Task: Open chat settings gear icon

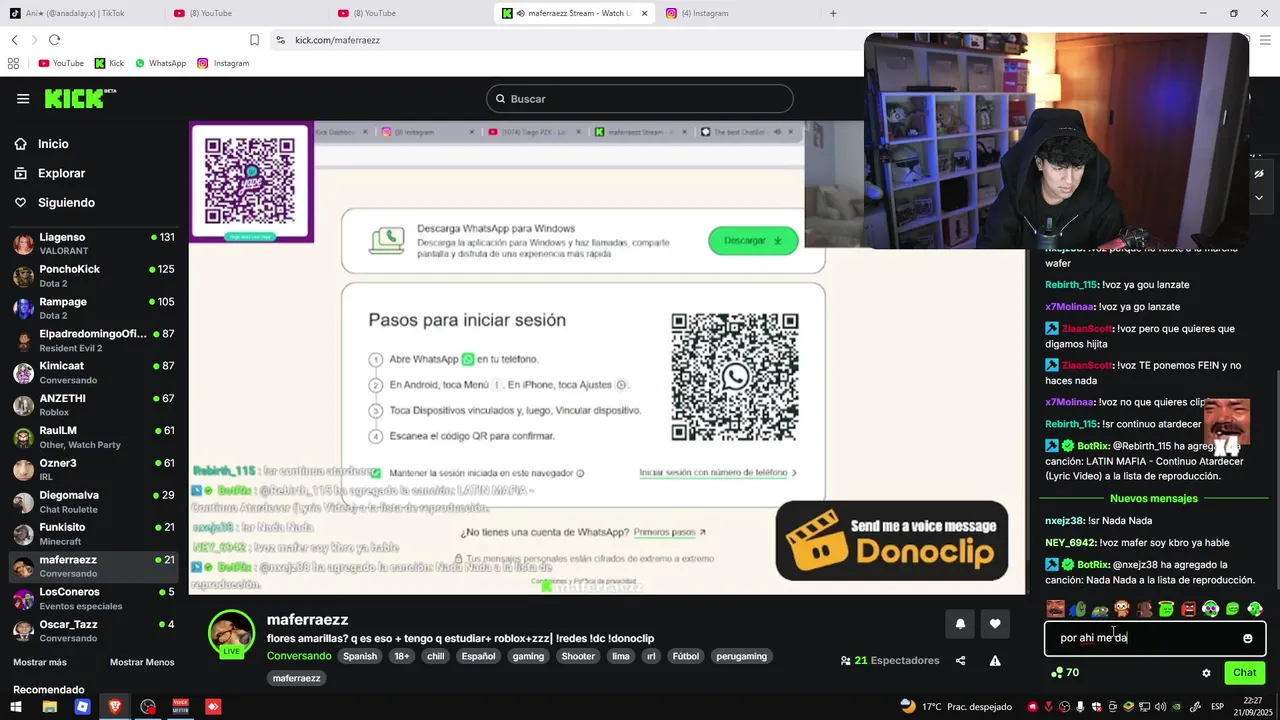Action: tap(1206, 673)
